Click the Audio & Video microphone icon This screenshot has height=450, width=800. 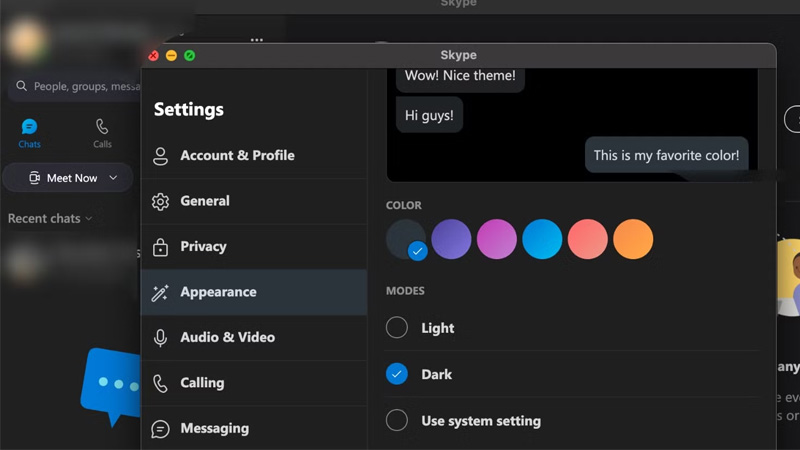[160, 338]
